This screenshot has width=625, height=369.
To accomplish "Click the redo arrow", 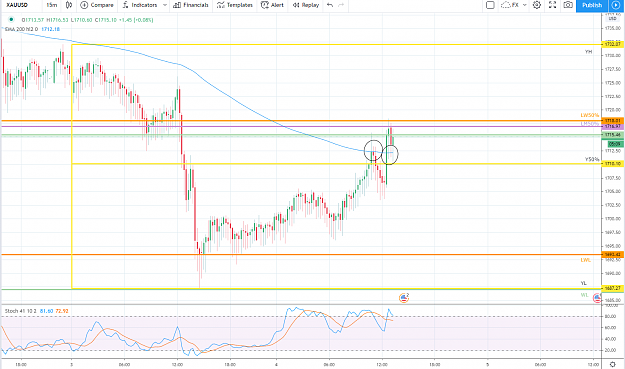I will pos(341,5).
